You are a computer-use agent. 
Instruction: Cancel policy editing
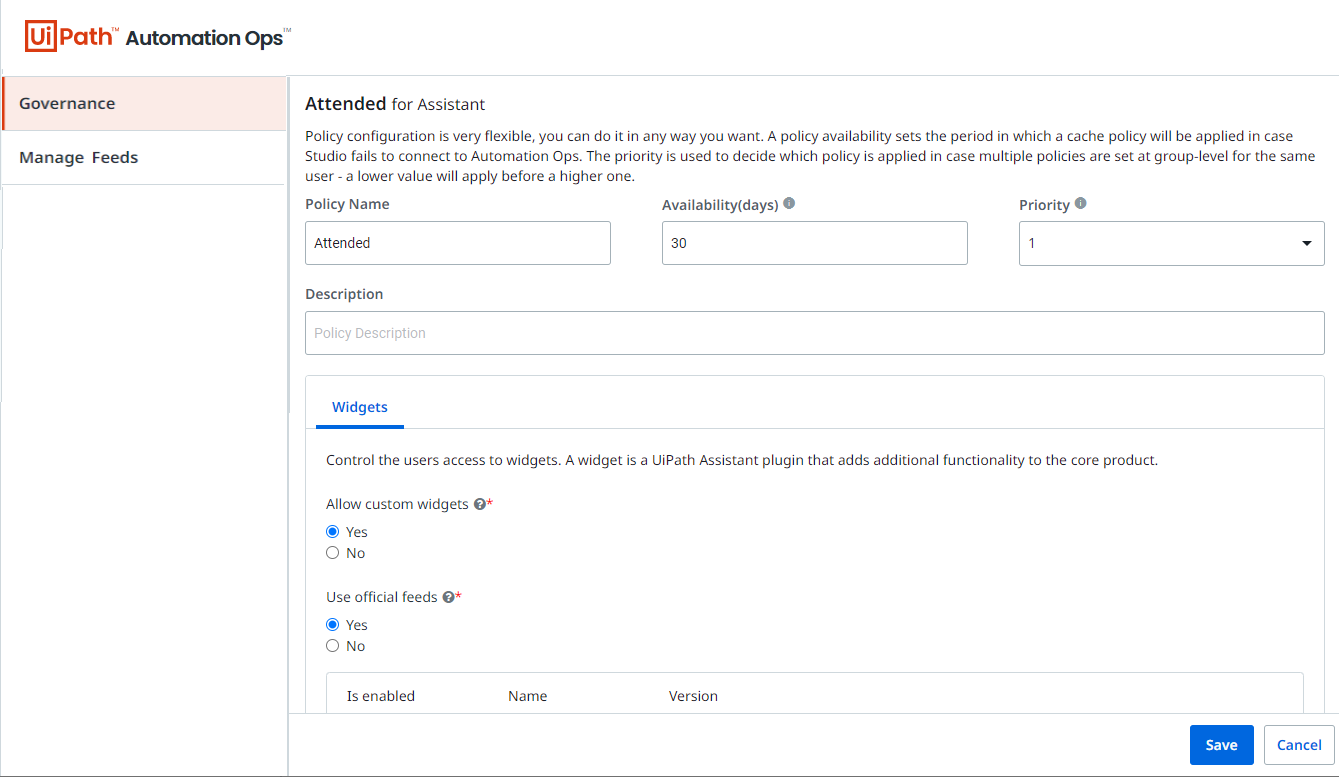1299,745
